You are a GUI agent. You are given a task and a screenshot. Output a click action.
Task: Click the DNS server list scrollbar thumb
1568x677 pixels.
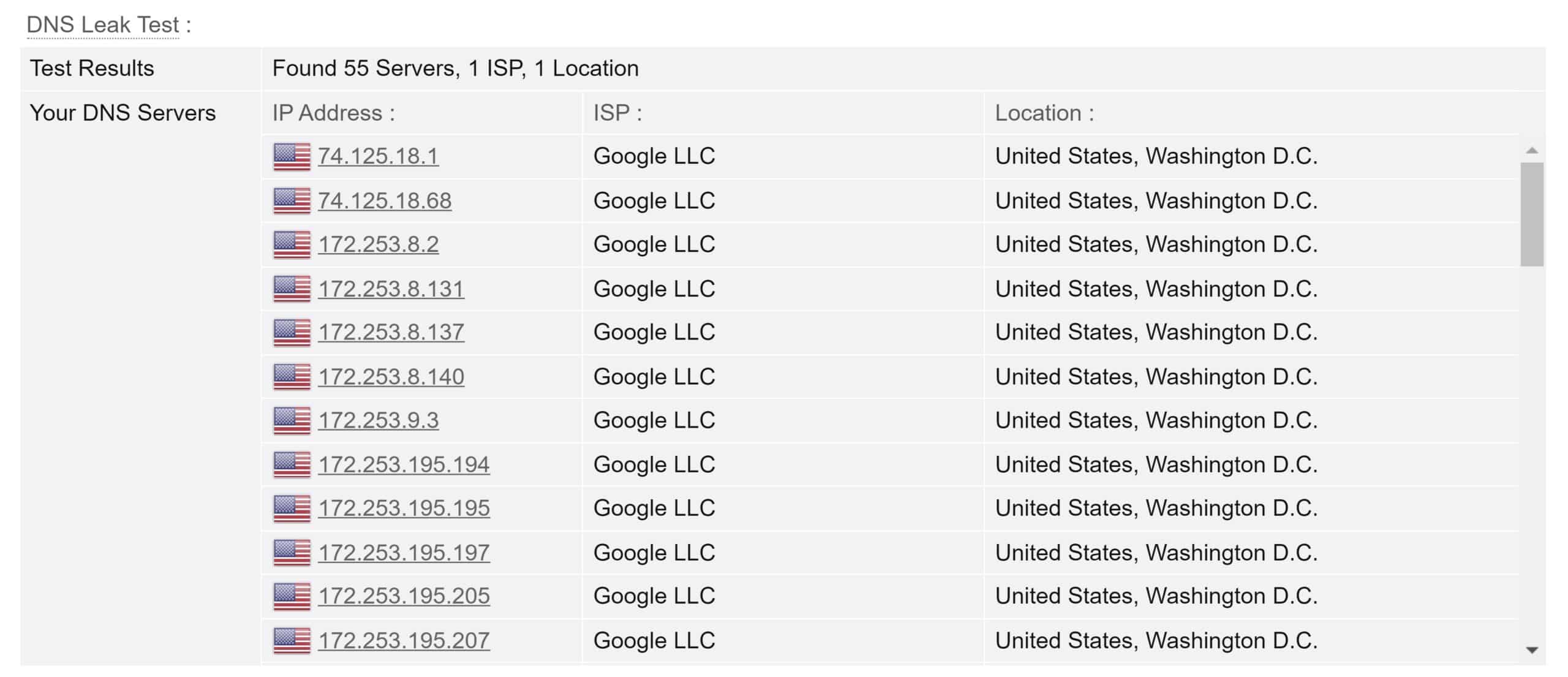point(1532,214)
